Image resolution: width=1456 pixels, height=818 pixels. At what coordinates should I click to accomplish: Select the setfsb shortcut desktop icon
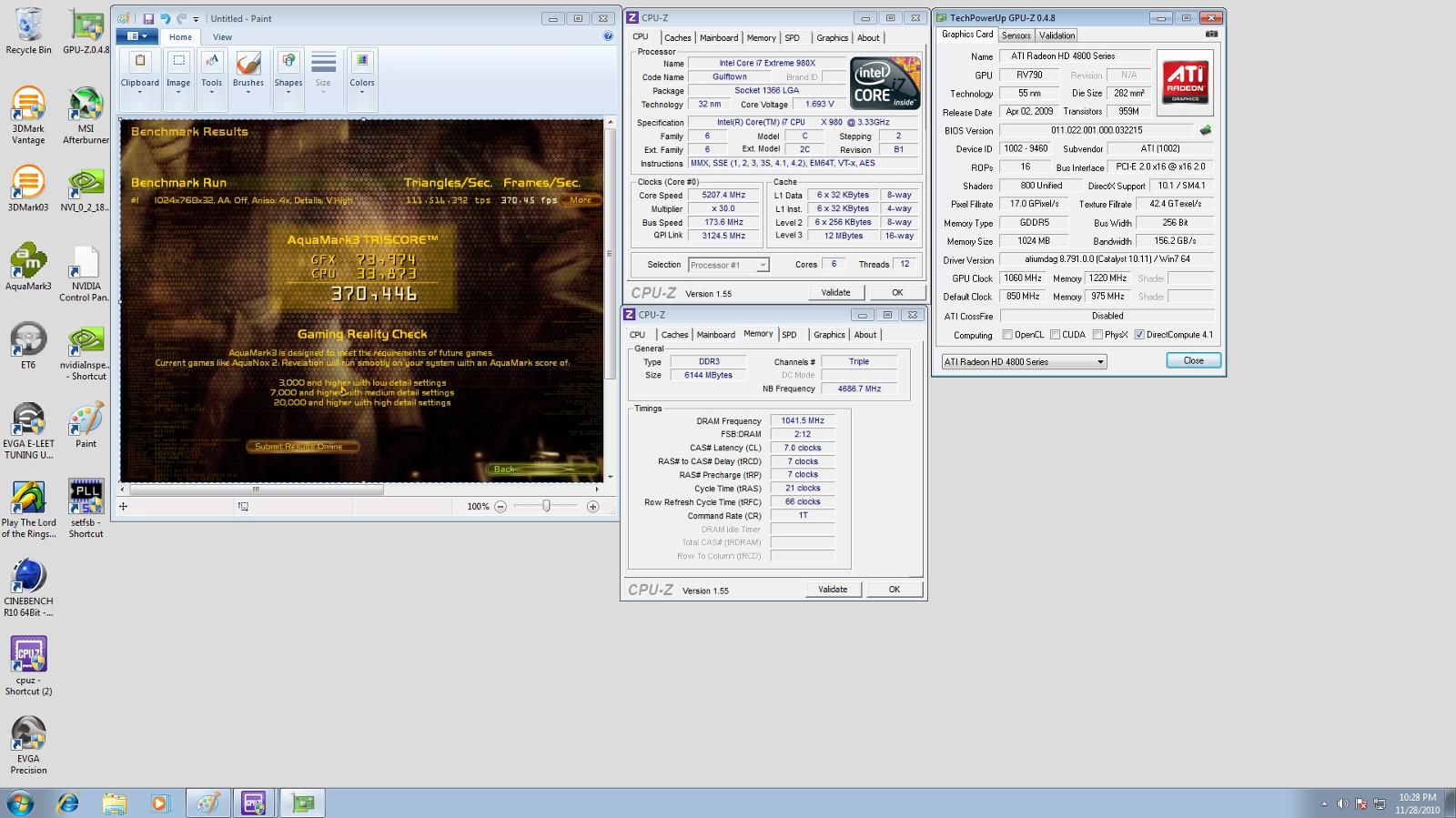click(x=86, y=510)
